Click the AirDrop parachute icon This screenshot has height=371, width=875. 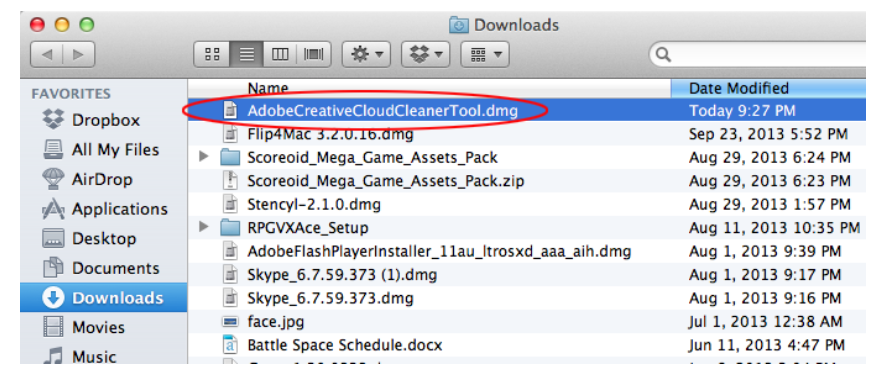tap(53, 179)
